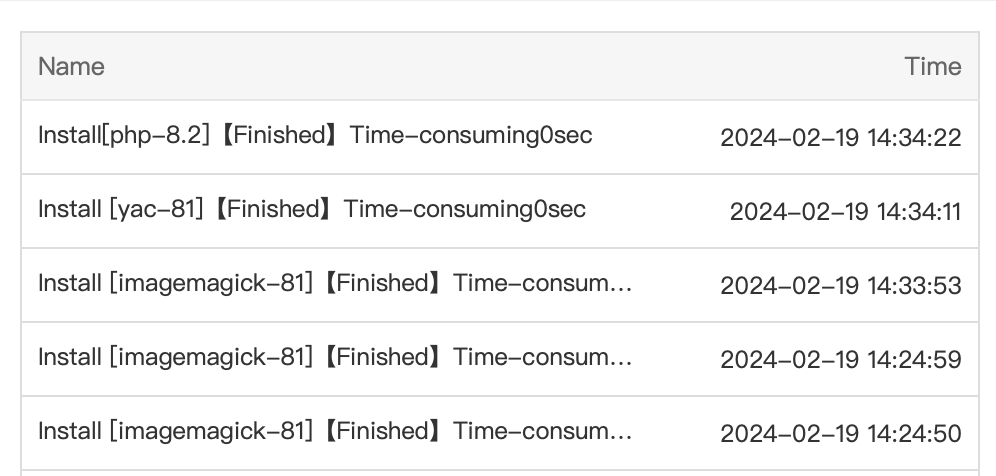
Task: Click the truncation ellipsis in the 14:24:59 row
Action: point(620,359)
